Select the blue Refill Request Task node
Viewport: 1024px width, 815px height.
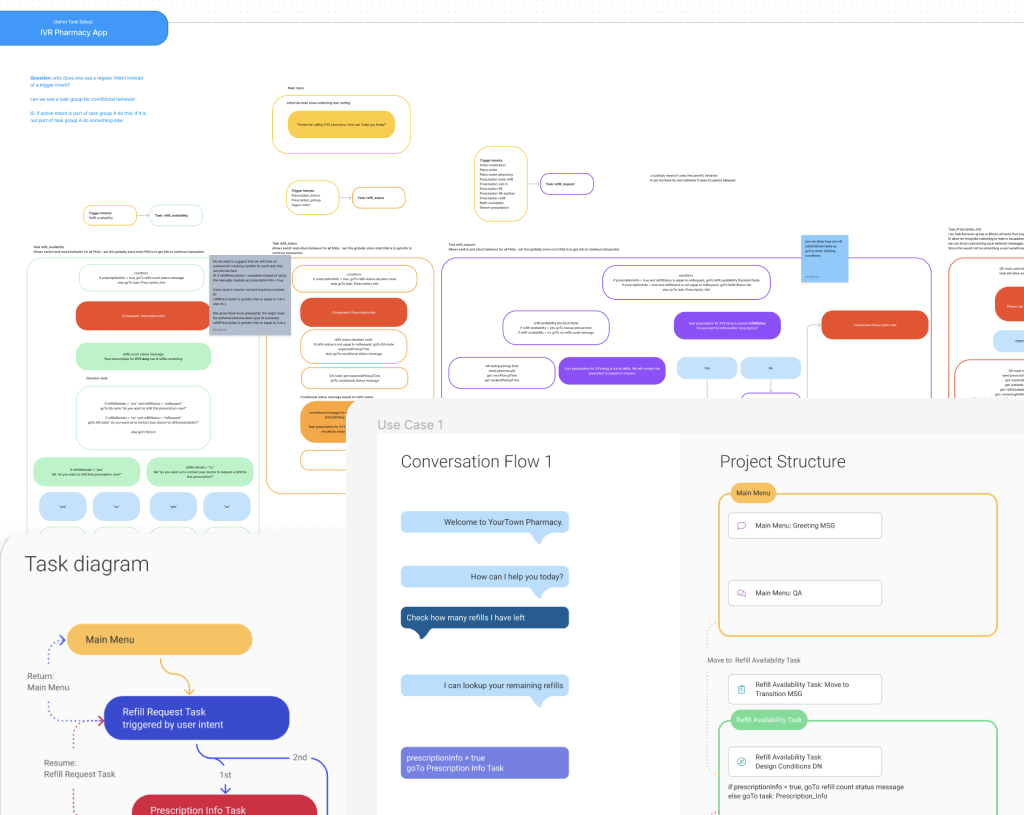pos(197,718)
